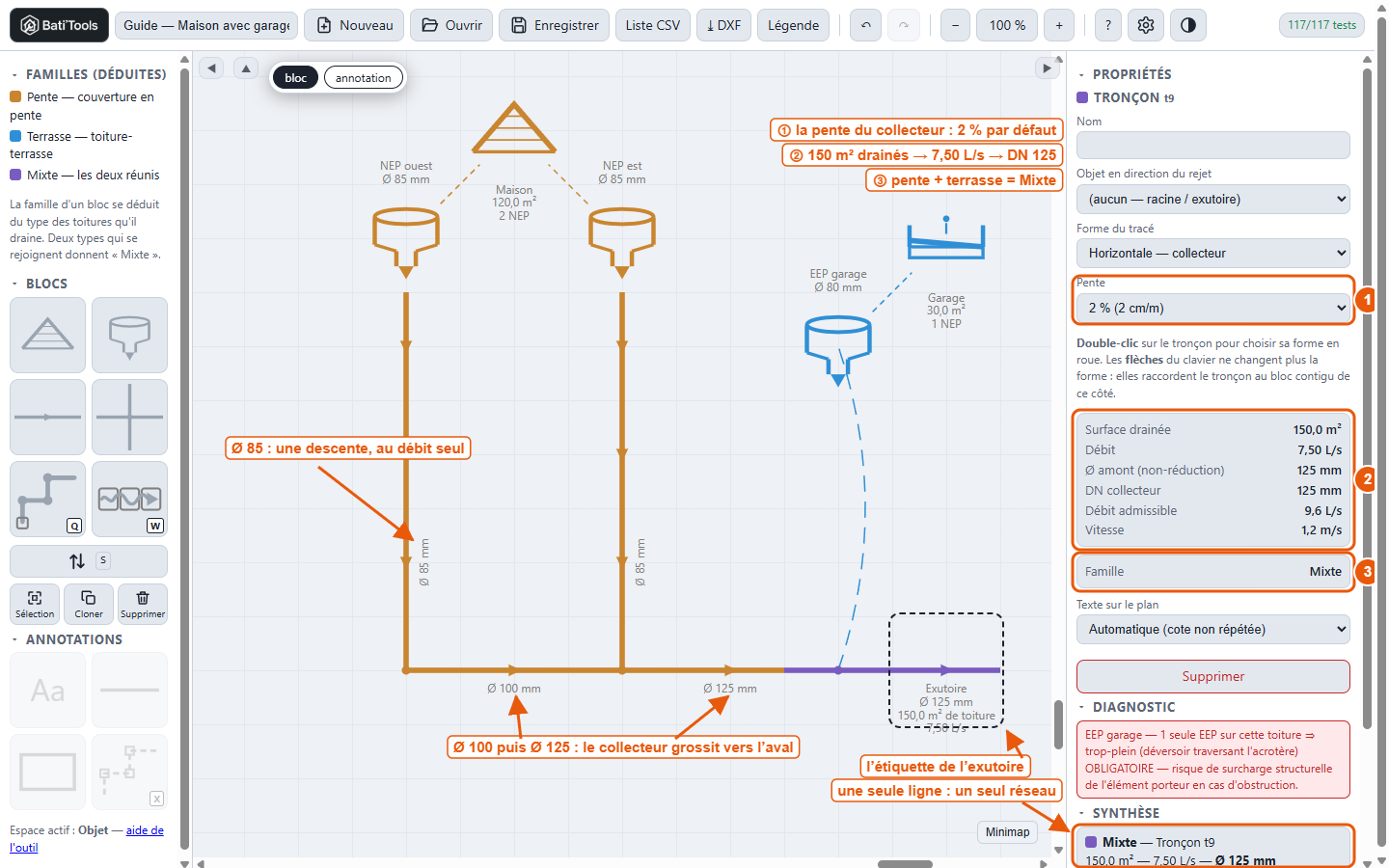The width and height of the screenshot is (1389, 868).
Task: Click the purple Mixte family swatch
Action: tap(15, 175)
